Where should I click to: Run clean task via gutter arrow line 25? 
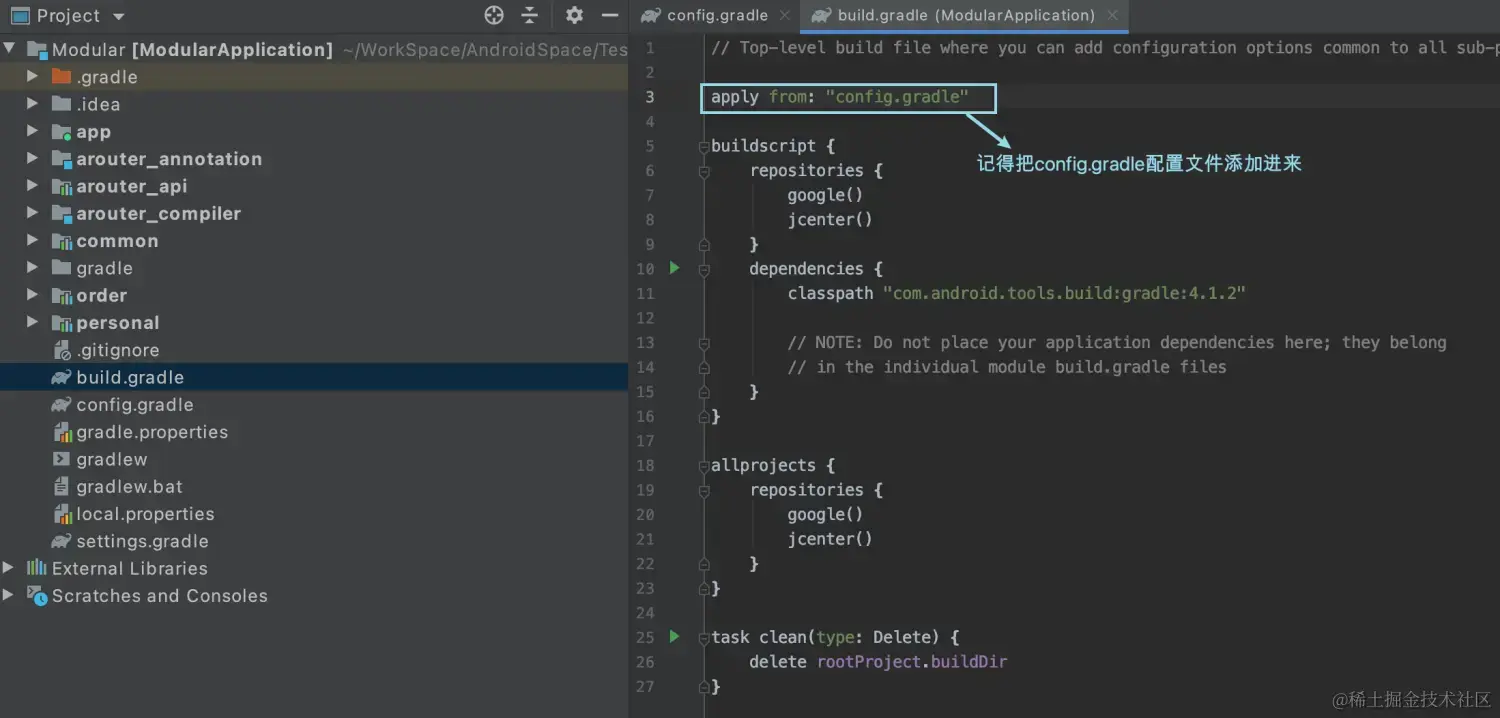click(x=674, y=636)
